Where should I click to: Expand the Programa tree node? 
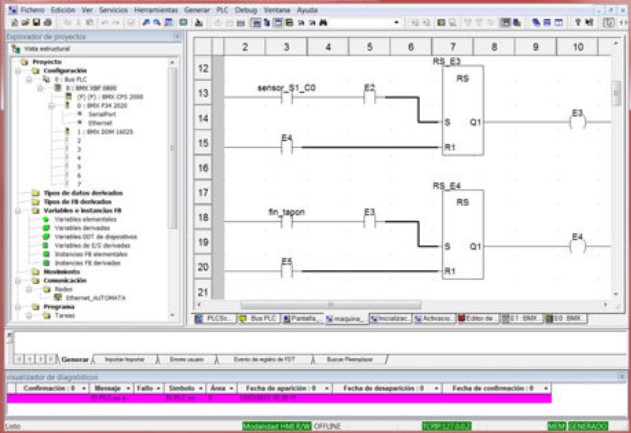tap(18, 307)
